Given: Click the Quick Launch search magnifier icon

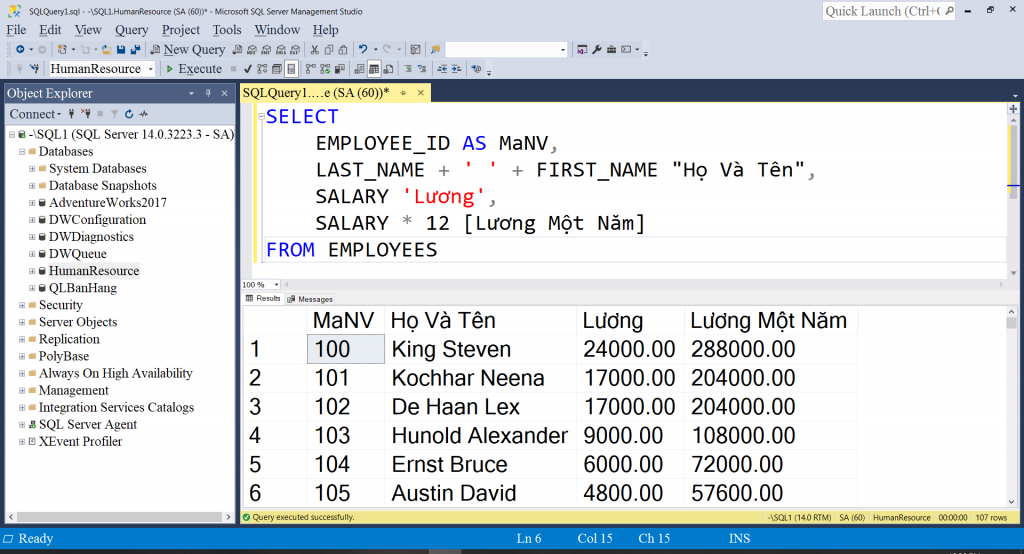Looking at the screenshot, I should coord(949,11).
